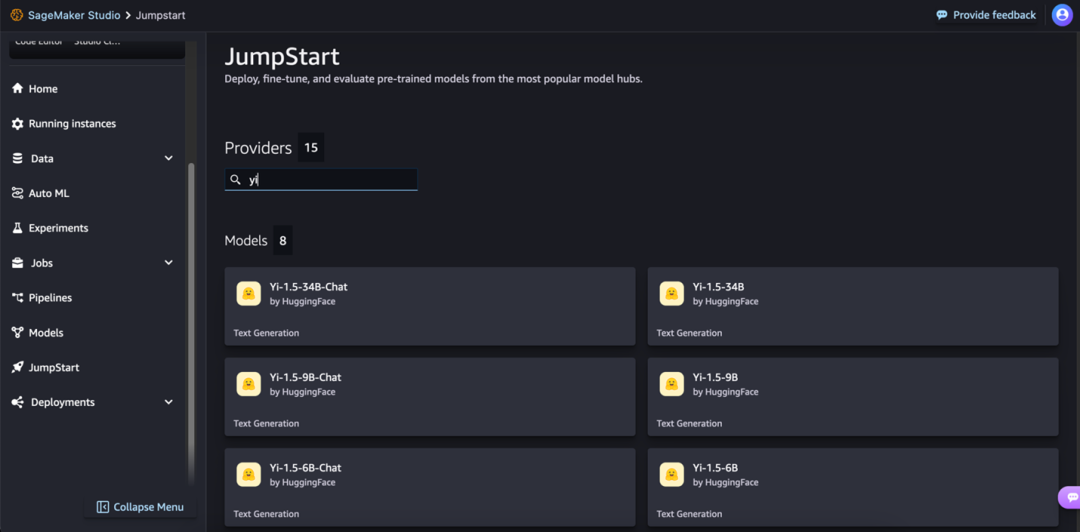Click the Deployments share icon
This screenshot has height=532, width=1080.
point(18,402)
